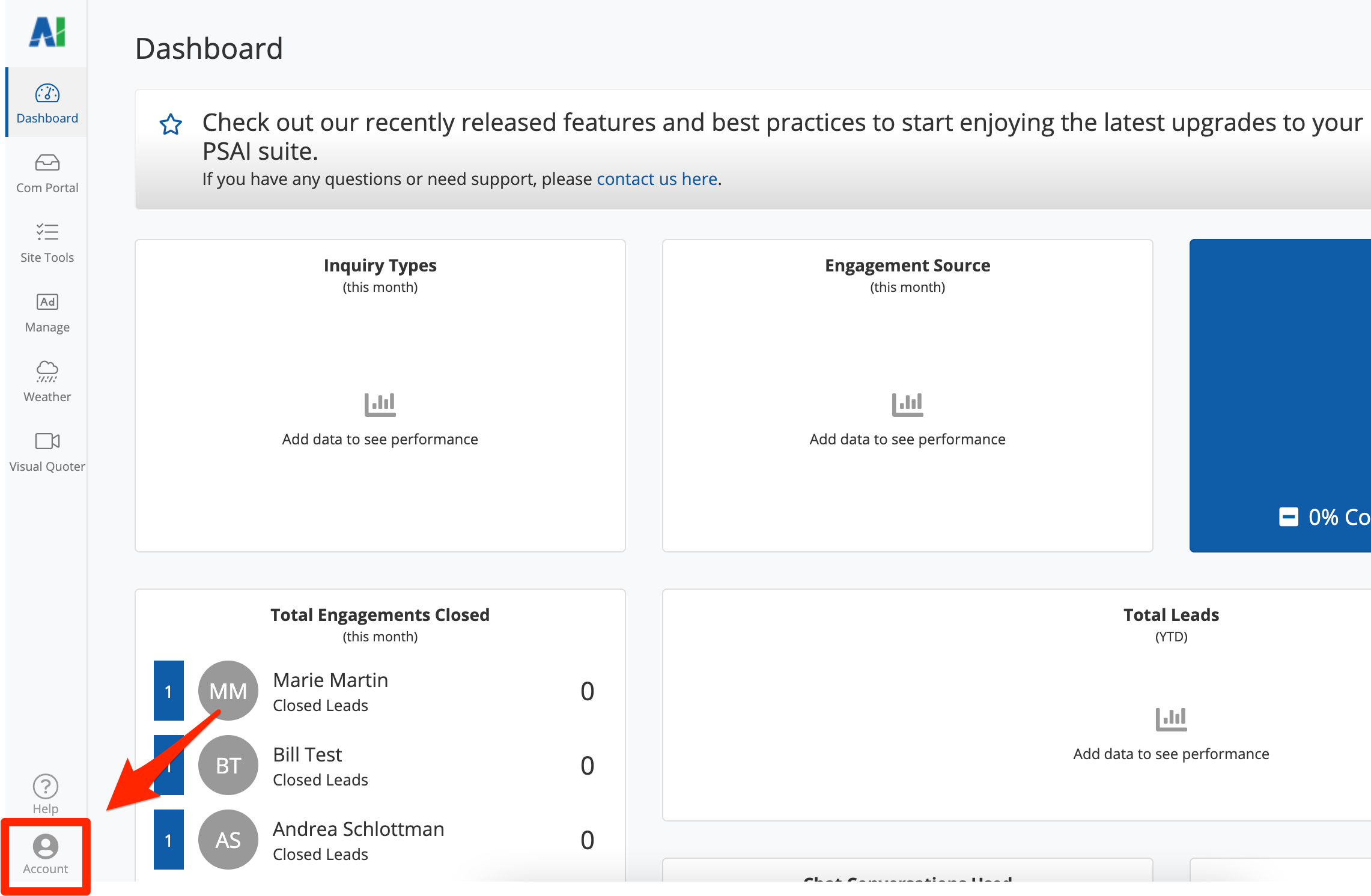Open the Account profile icon
1371x896 pixels.
coord(46,847)
